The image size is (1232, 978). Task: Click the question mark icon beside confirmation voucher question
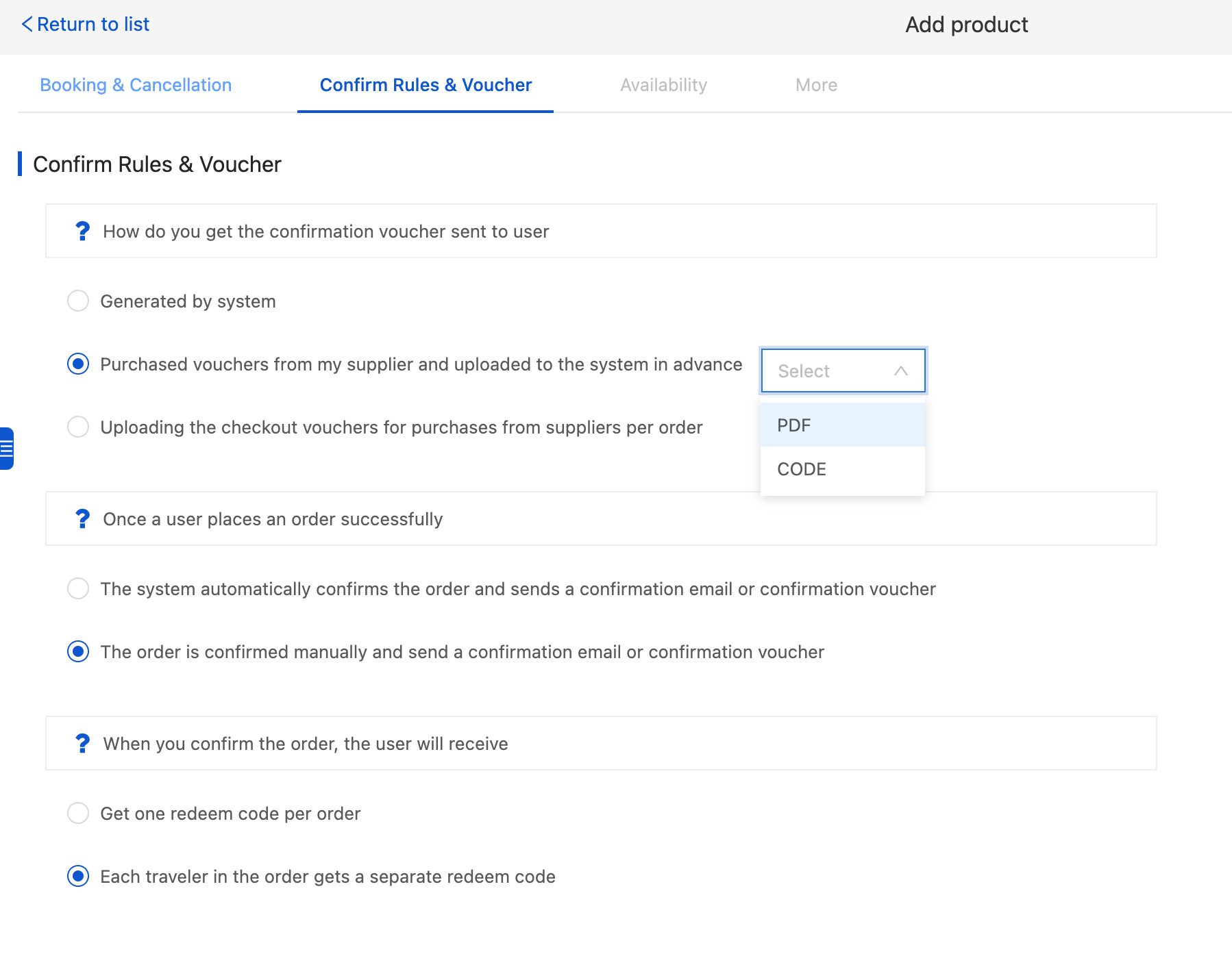point(82,231)
